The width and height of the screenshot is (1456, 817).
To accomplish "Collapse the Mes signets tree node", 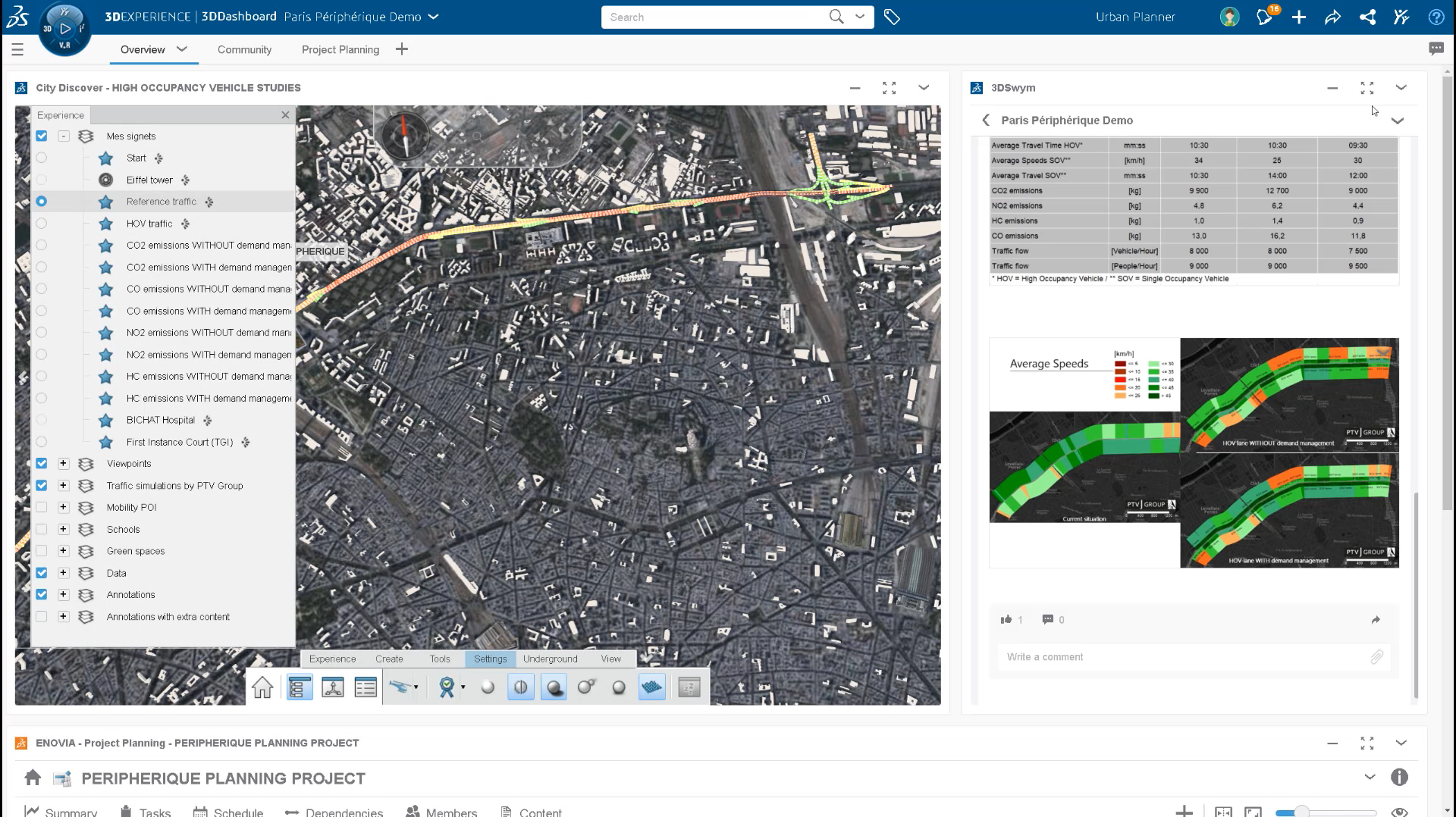I will [64, 136].
